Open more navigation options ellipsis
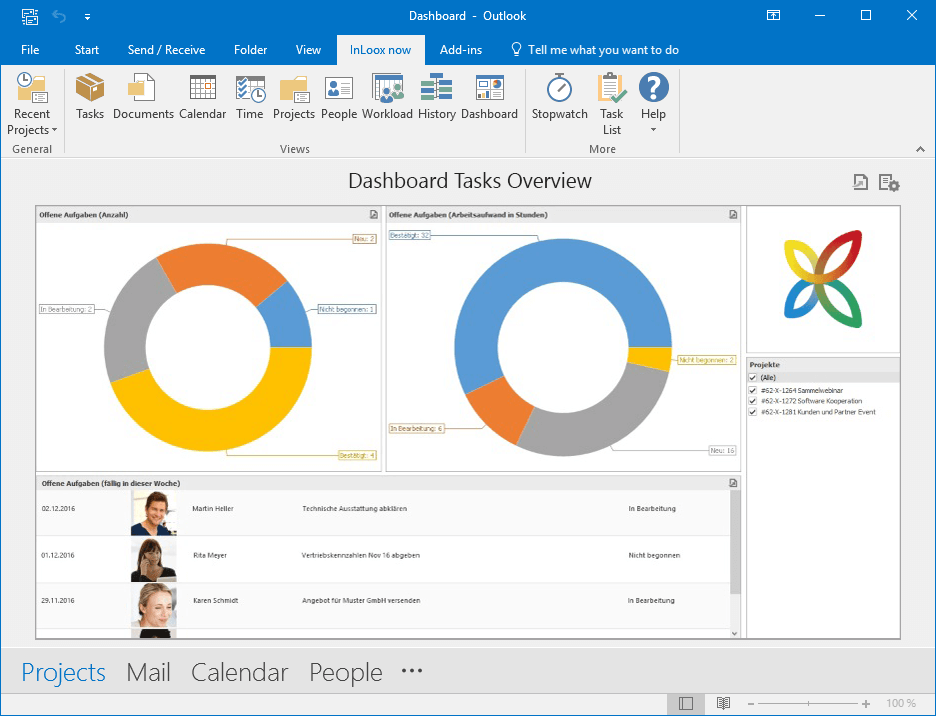 (412, 671)
